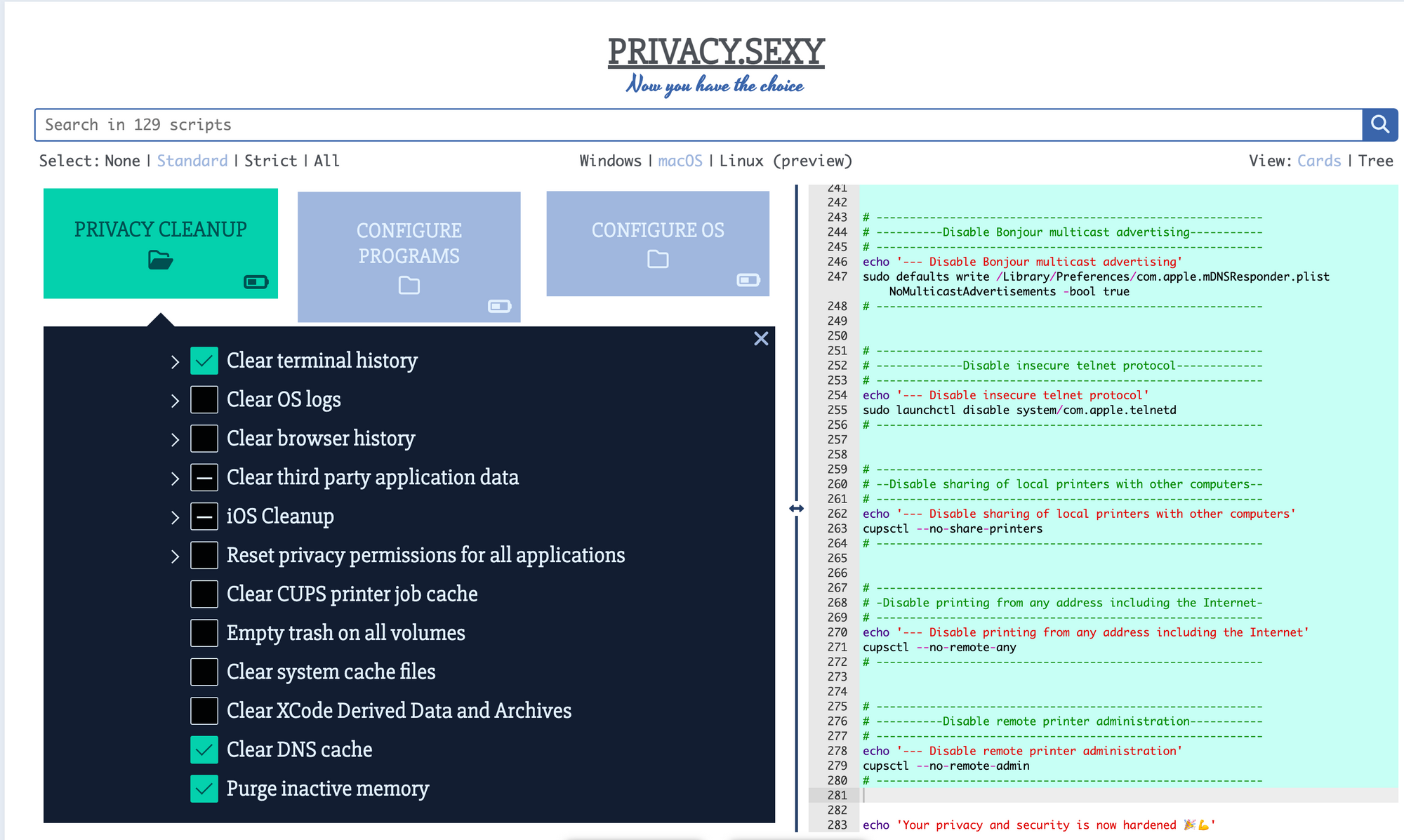Enable Empty trash on all volumes
Image resolution: width=1404 pixels, height=840 pixels.
(204, 633)
